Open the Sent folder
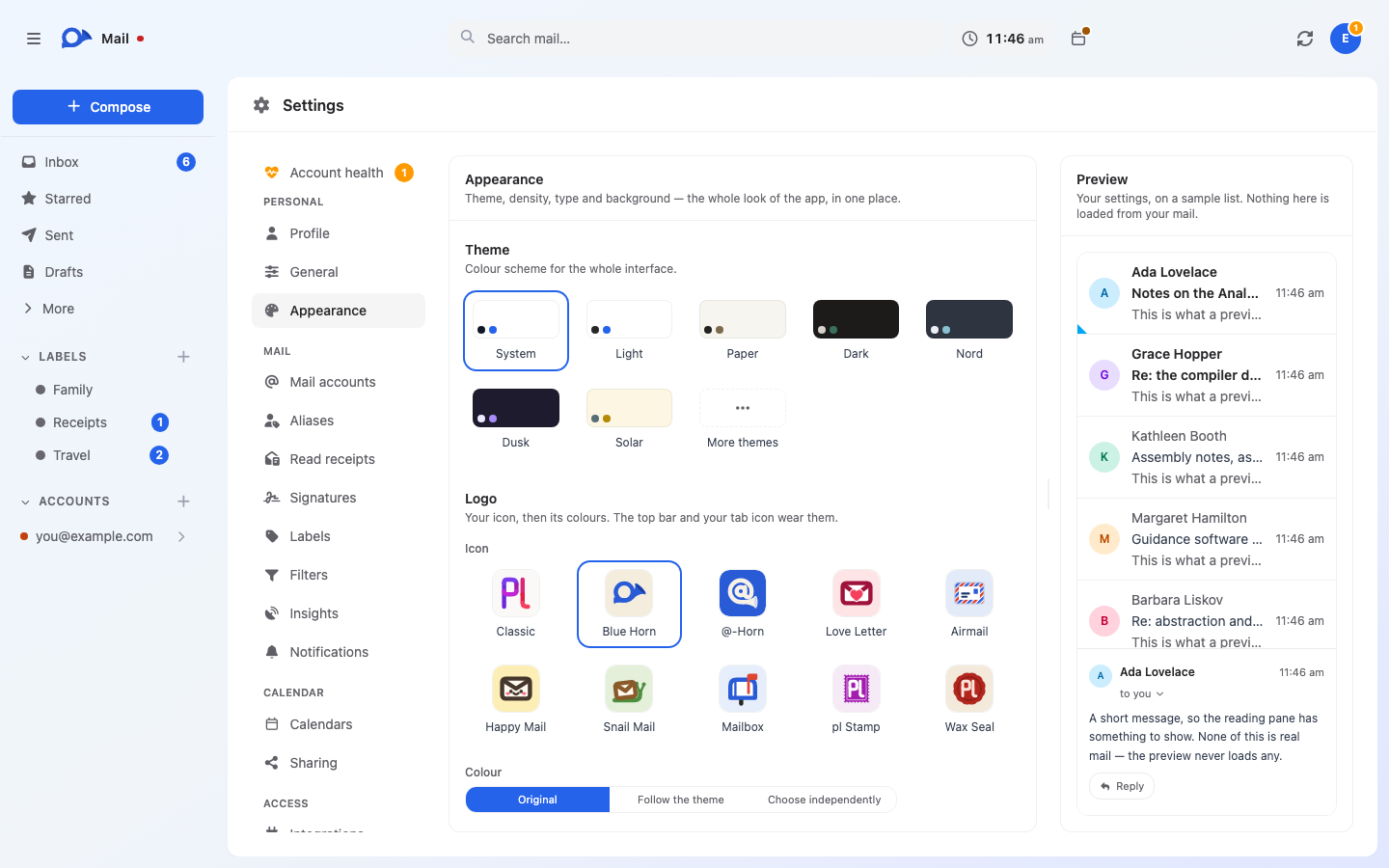This screenshot has width=1389, height=868. point(108,235)
